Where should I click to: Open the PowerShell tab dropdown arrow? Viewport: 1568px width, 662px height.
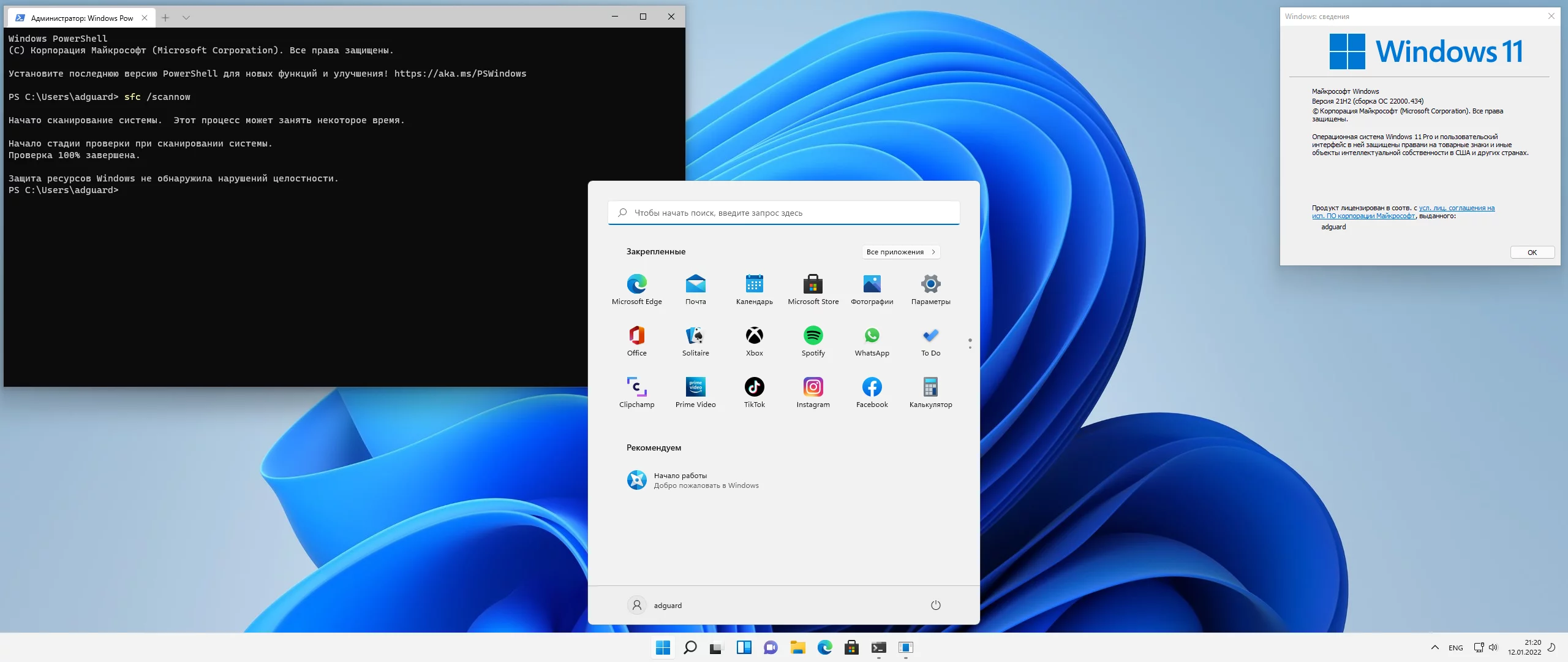(x=186, y=18)
